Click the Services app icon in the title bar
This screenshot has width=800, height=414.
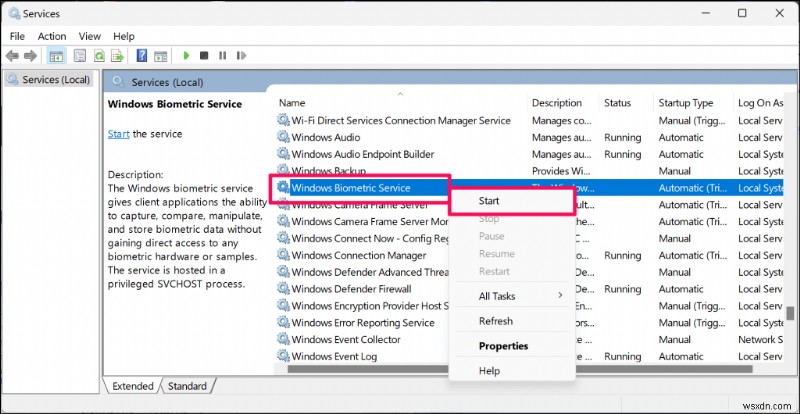point(14,13)
